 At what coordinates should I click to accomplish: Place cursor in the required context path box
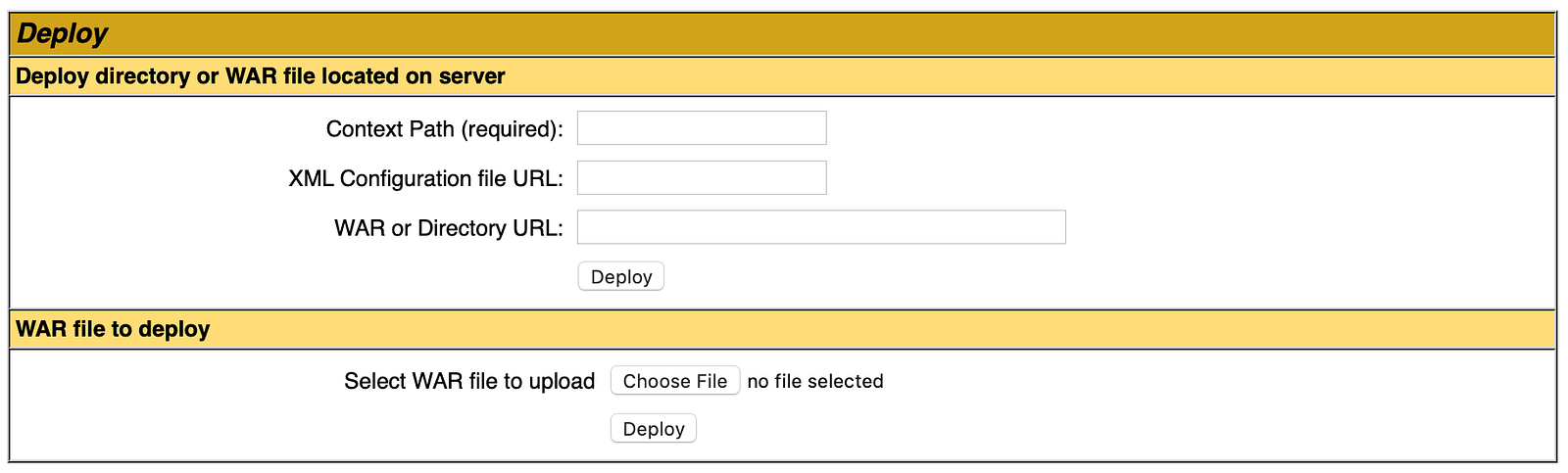point(702,128)
